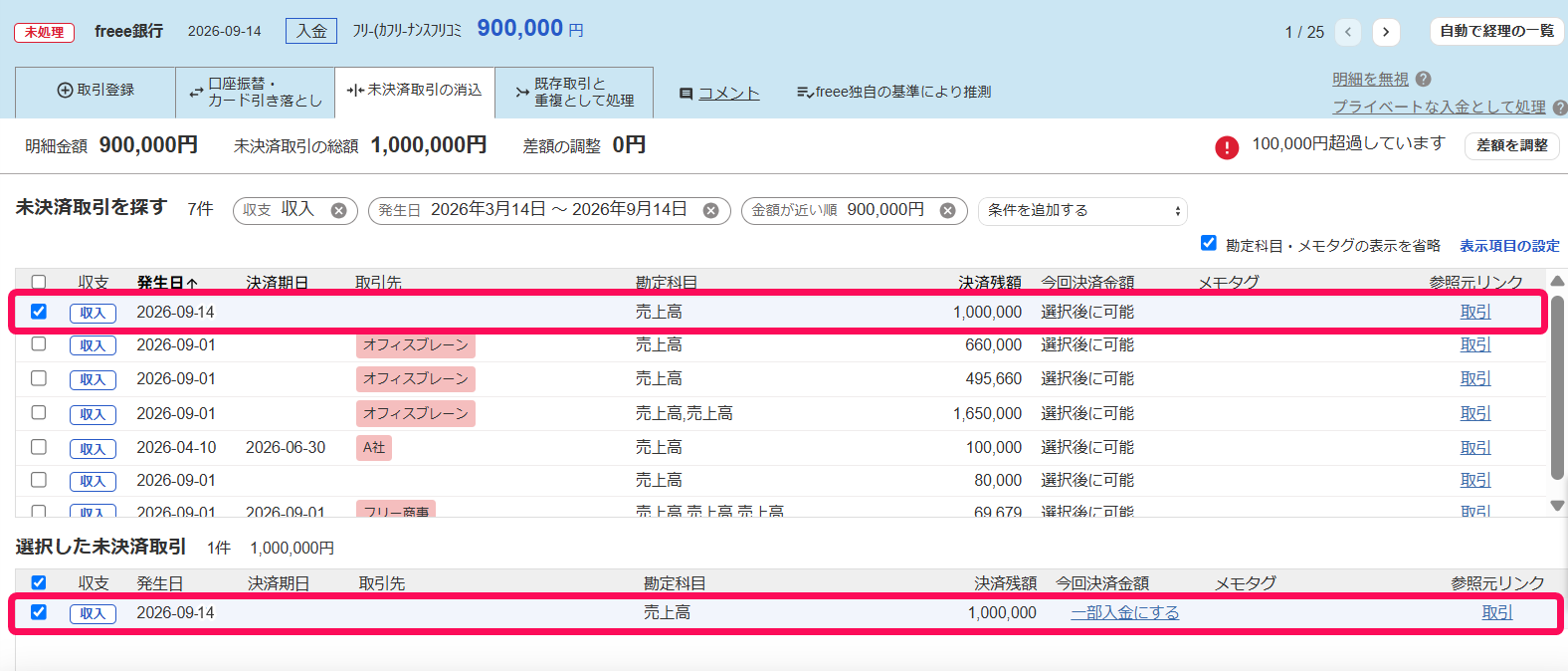Select the 未決済取引の消込 tab
The height and width of the screenshot is (671, 1568).
(414, 91)
